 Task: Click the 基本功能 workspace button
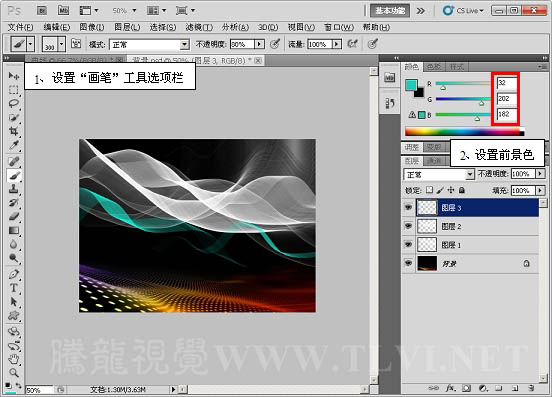(390, 11)
